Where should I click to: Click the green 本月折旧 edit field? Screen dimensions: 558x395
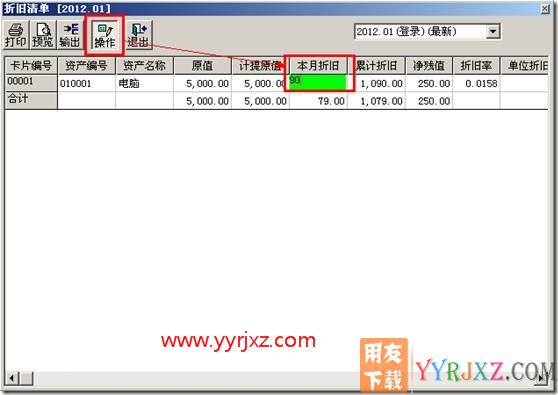point(318,82)
